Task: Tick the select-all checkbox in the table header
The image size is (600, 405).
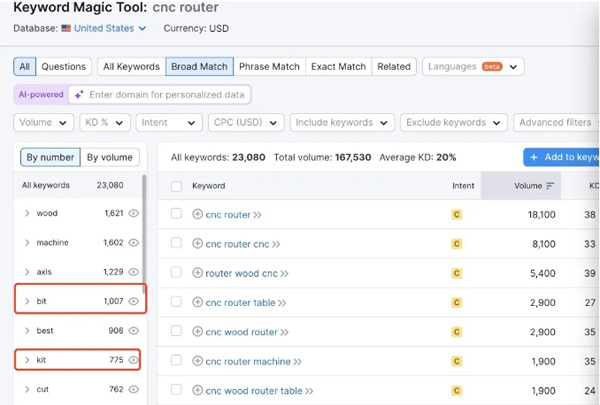Action: tap(177, 186)
